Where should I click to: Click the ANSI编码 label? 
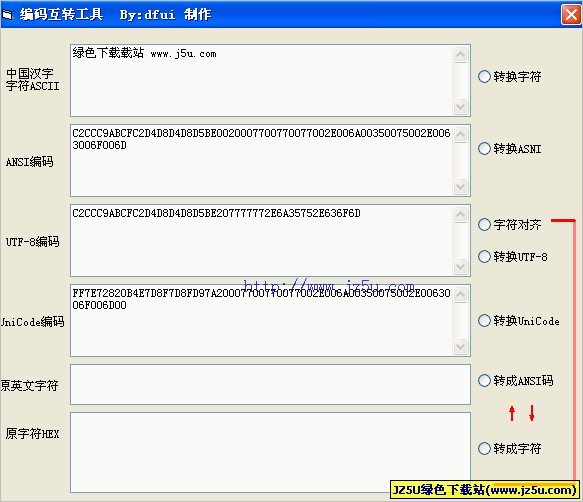click(29, 162)
